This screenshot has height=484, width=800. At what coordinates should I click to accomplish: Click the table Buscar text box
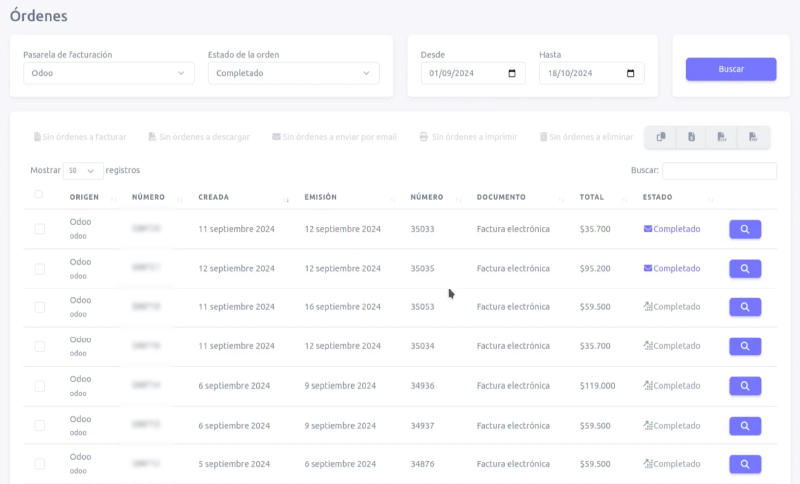(x=719, y=170)
